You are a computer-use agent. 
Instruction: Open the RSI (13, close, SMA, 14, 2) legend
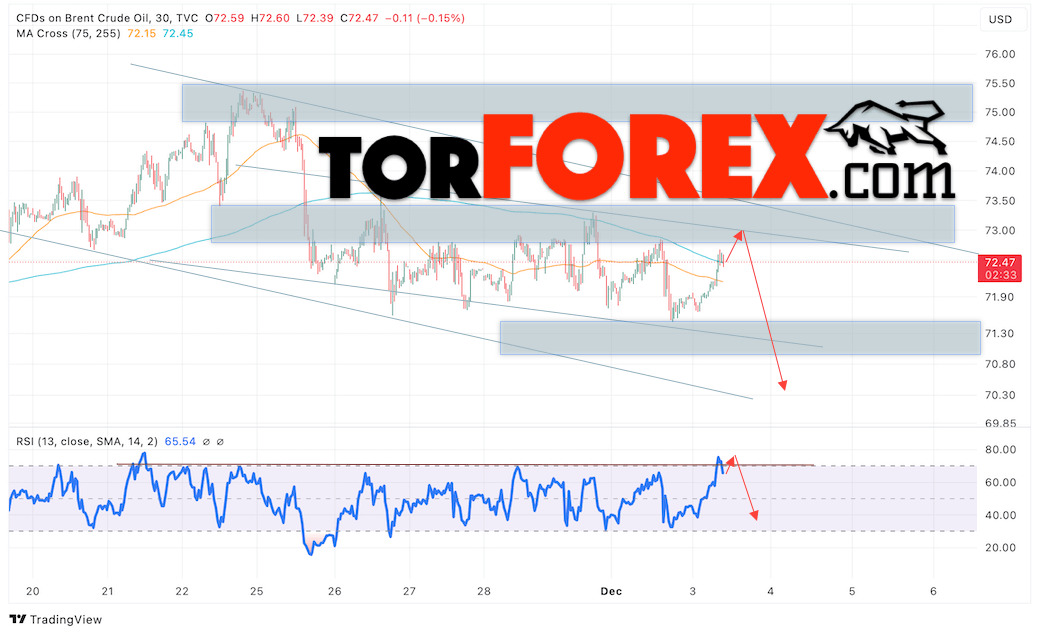click(x=87, y=441)
